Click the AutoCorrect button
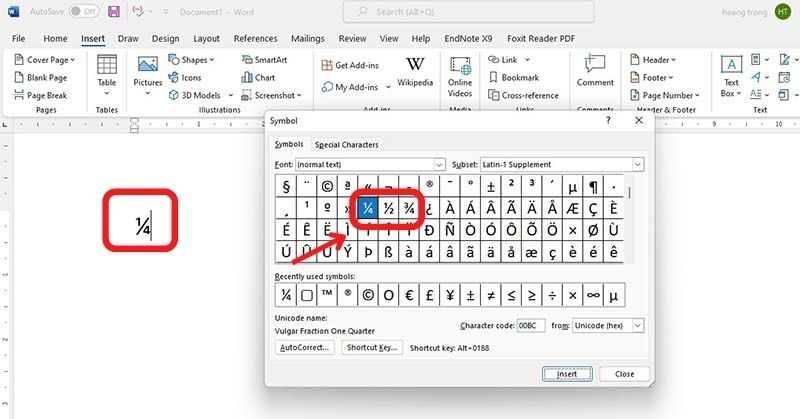Viewport: 800px width, 419px height. [x=305, y=348]
